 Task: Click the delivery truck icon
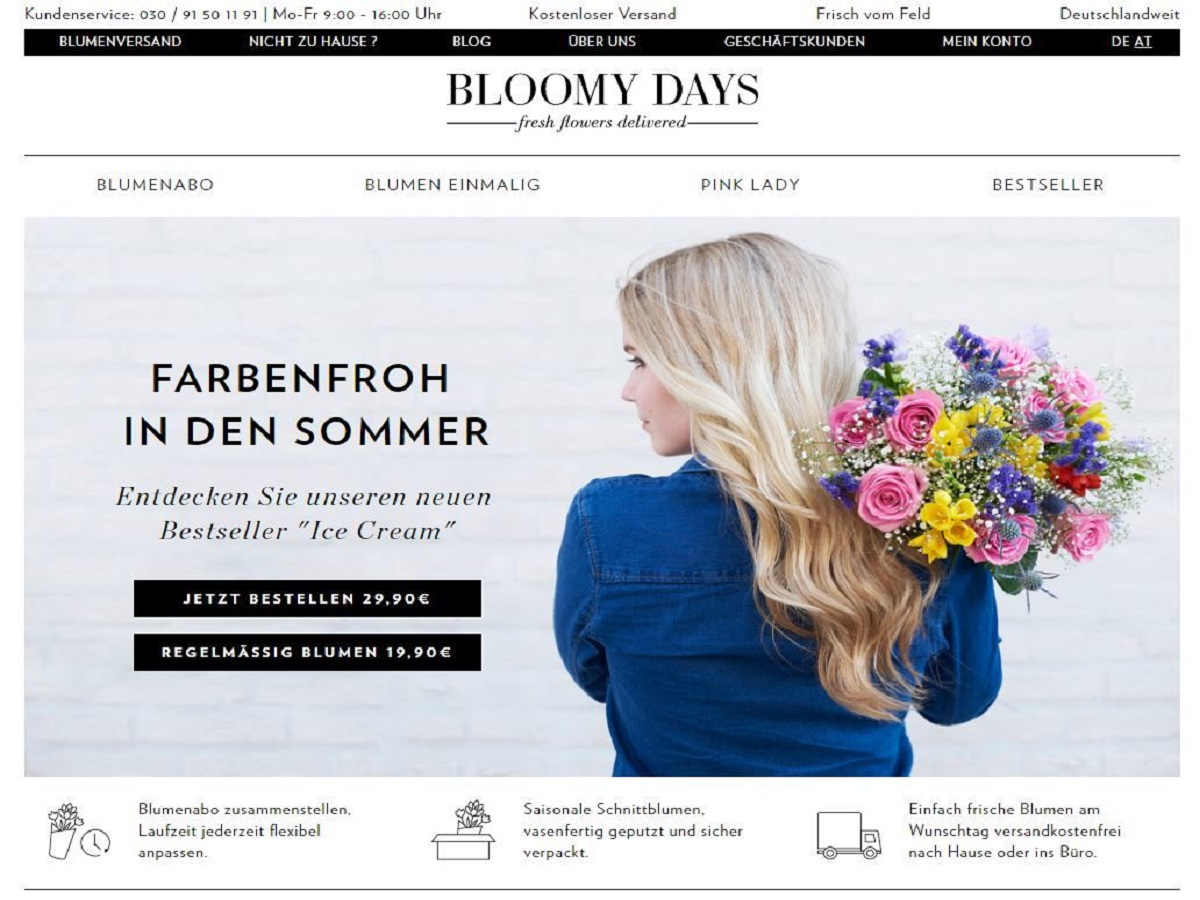coord(849,836)
